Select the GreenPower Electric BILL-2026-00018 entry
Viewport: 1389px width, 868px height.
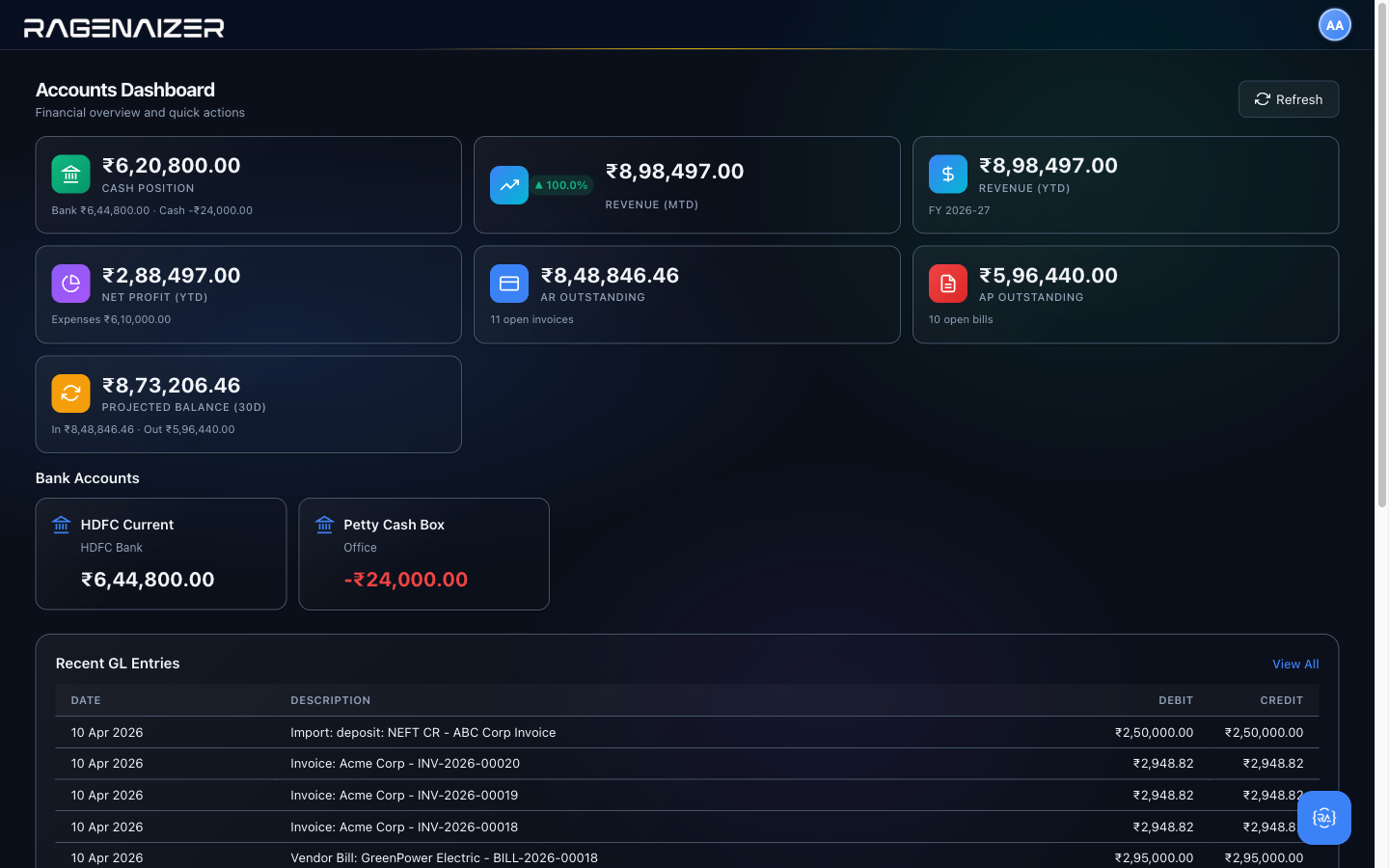[687, 857]
